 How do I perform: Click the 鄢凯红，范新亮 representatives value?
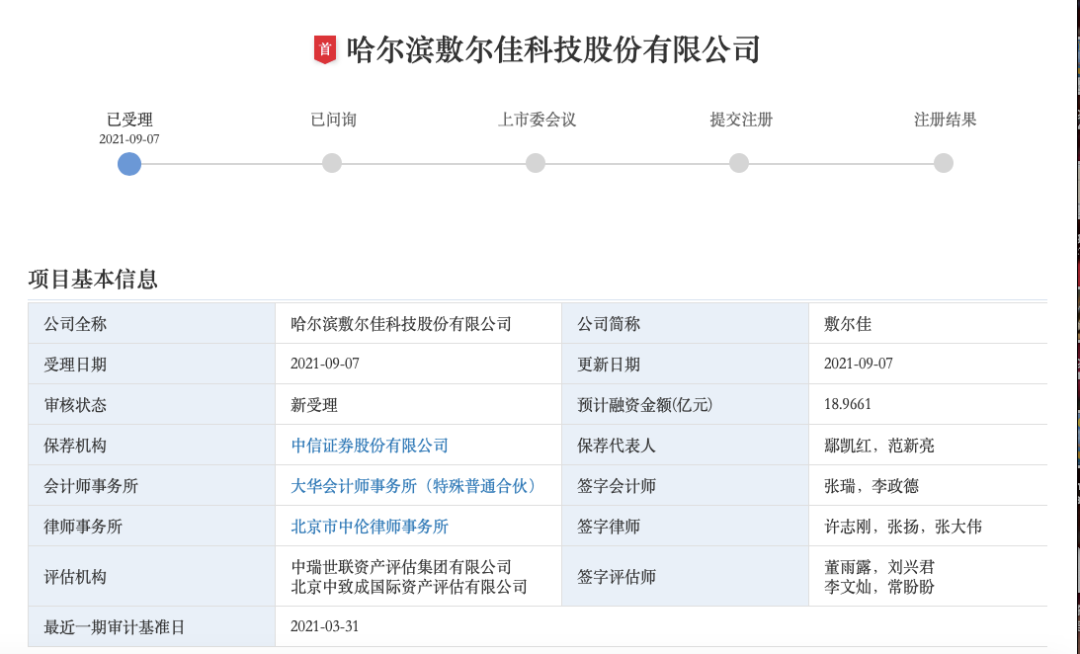(x=879, y=445)
